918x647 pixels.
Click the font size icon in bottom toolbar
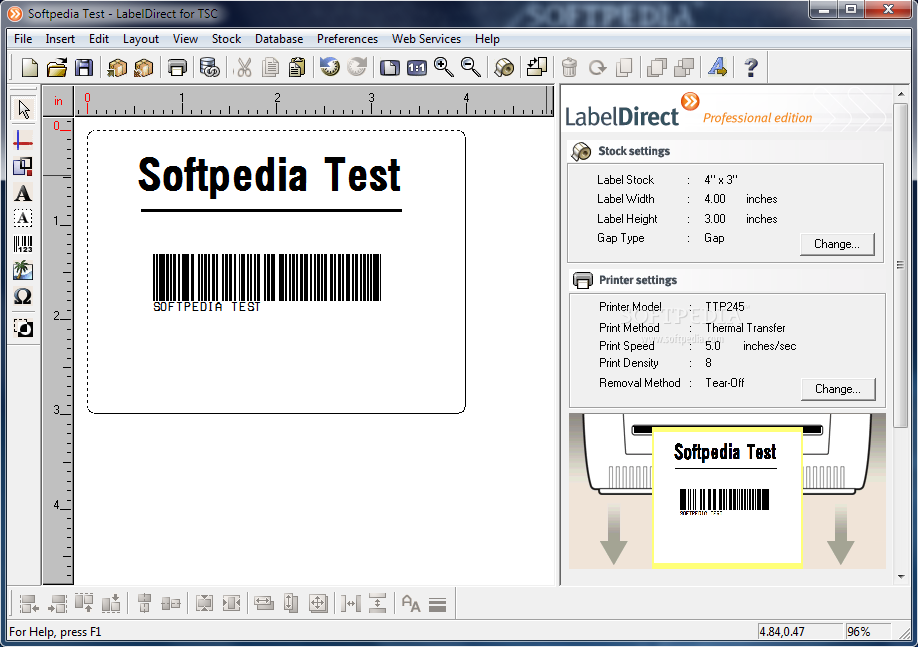[411, 604]
